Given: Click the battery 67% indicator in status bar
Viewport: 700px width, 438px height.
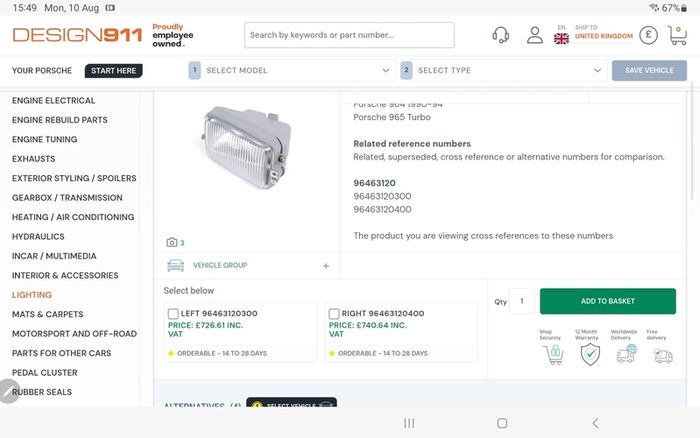Looking at the screenshot, I should [674, 8].
